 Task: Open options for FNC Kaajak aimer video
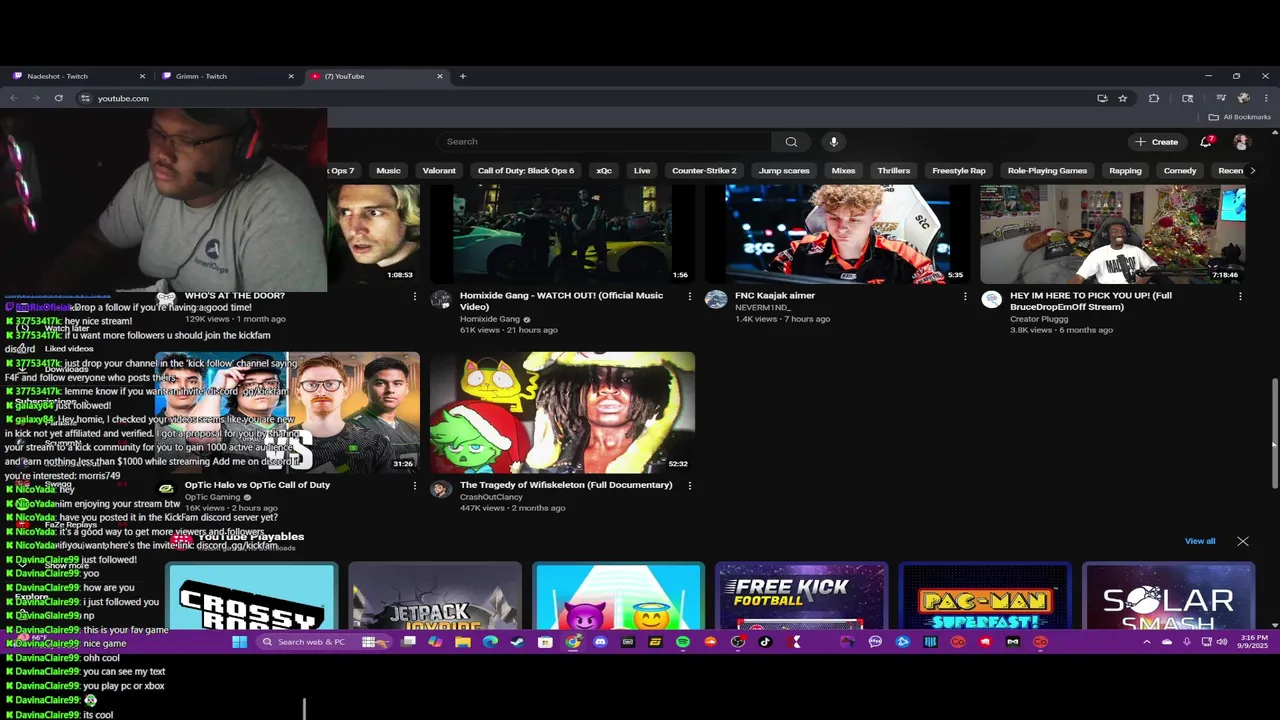point(965,296)
